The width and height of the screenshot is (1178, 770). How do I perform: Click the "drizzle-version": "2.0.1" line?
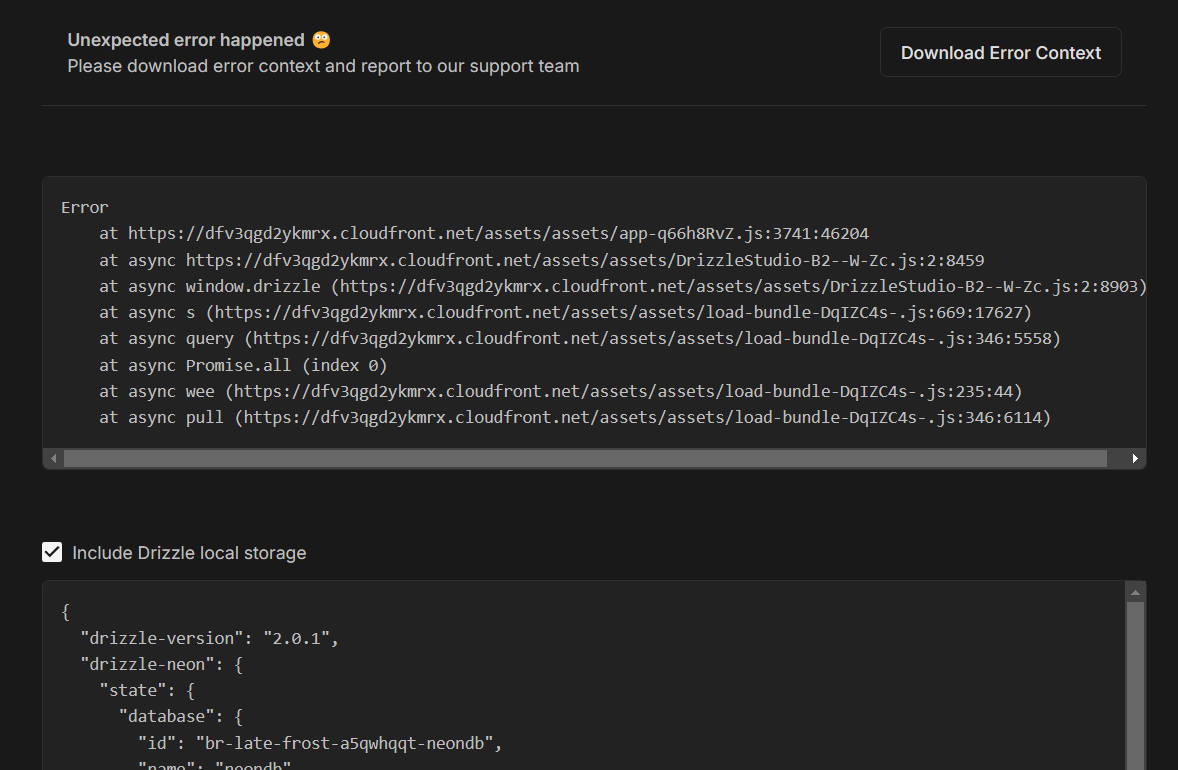tap(210, 639)
